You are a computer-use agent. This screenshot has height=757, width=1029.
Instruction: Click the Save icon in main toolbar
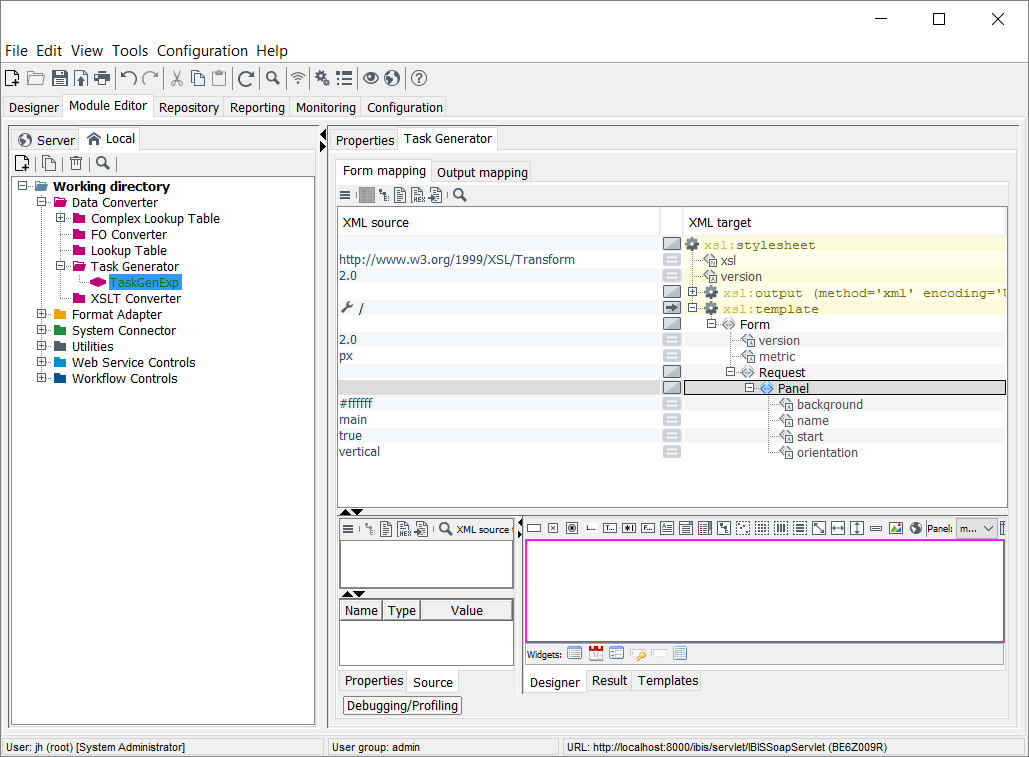click(59, 78)
